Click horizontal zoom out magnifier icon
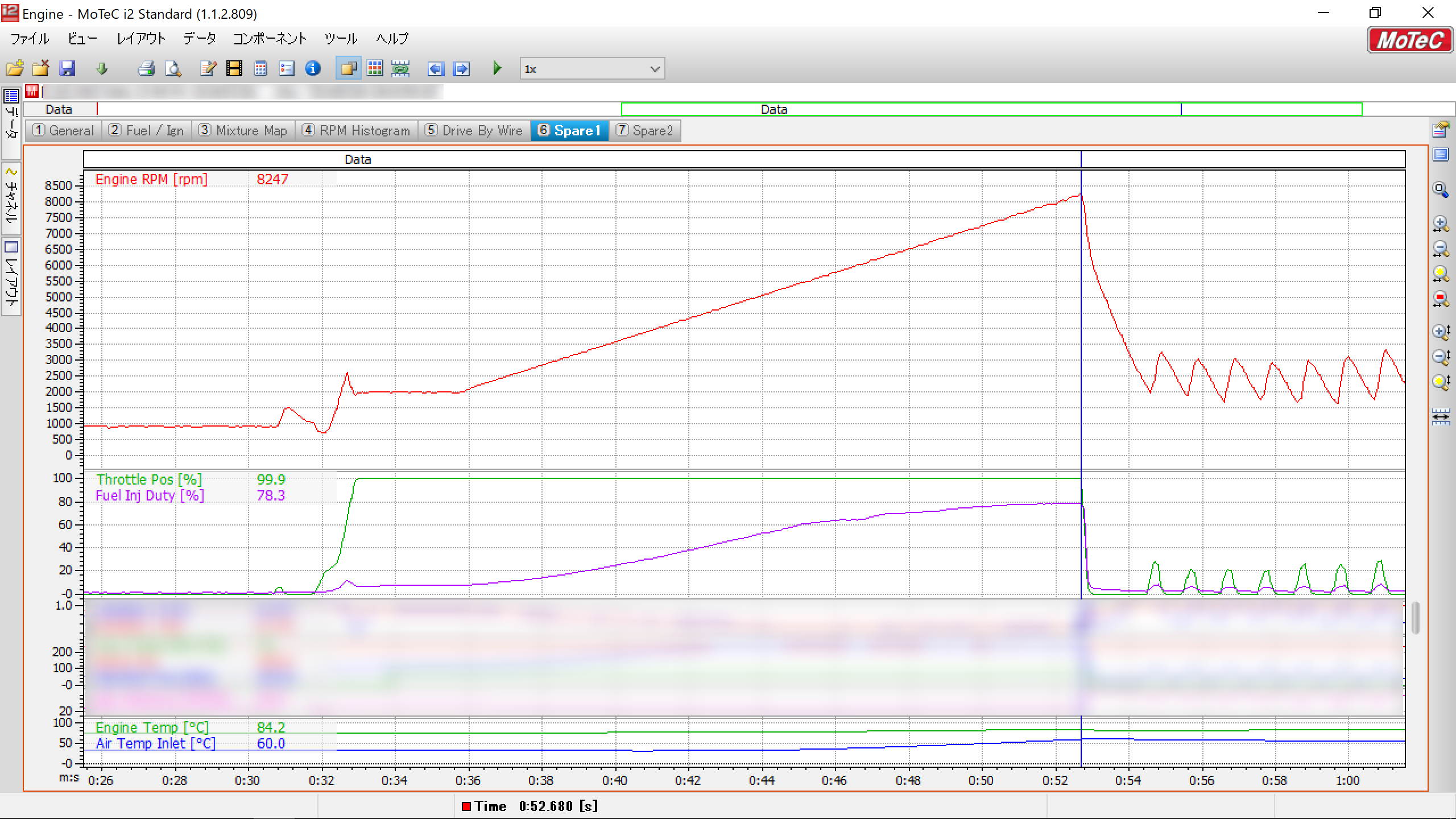This screenshot has height=819, width=1456. tap(1440, 249)
